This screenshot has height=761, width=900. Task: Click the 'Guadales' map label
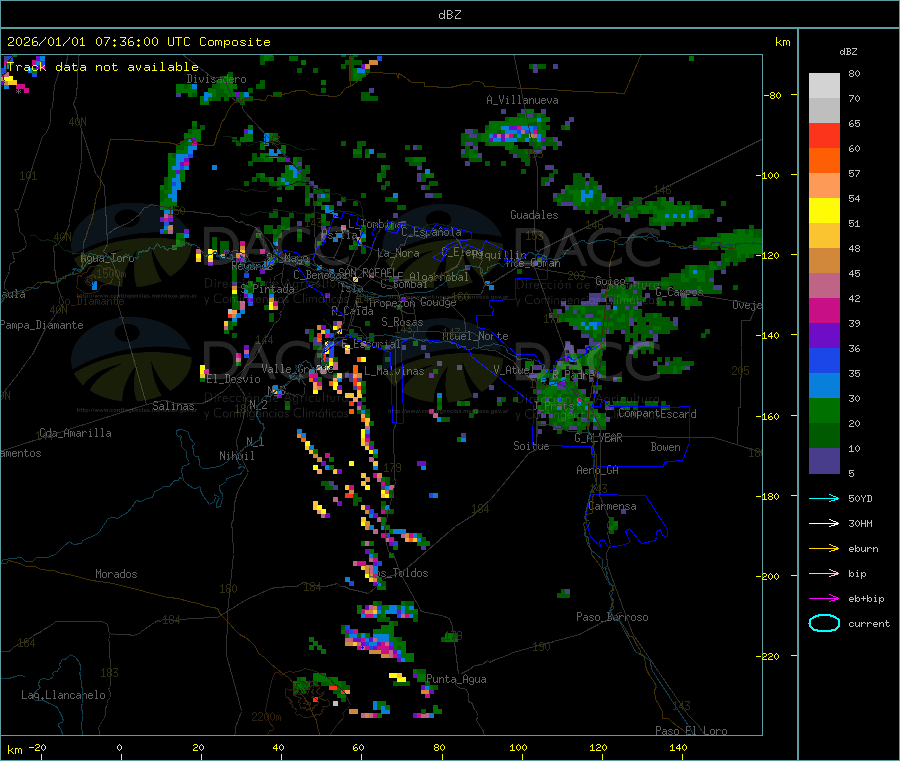coord(534,215)
